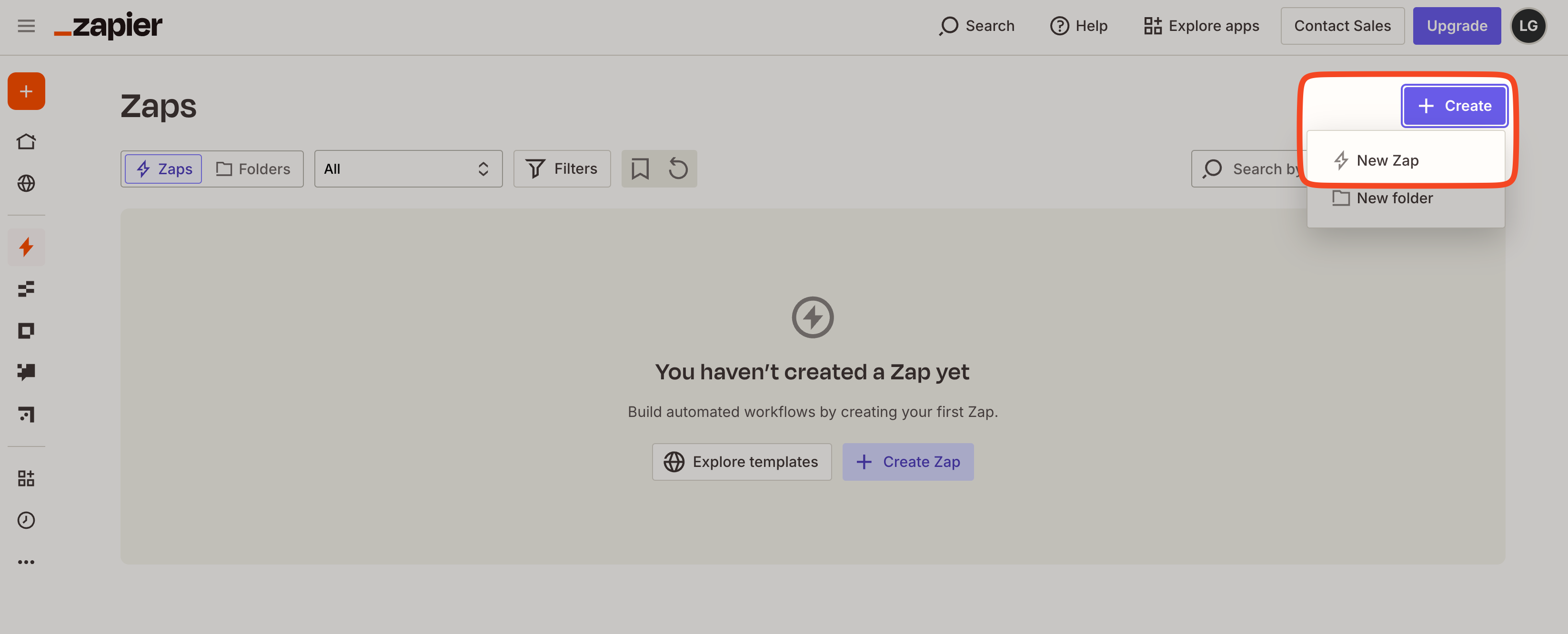The width and height of the screenshot is (1568, 634).
Task: Open the All dropdown selector
Action: tap(408, 168)
